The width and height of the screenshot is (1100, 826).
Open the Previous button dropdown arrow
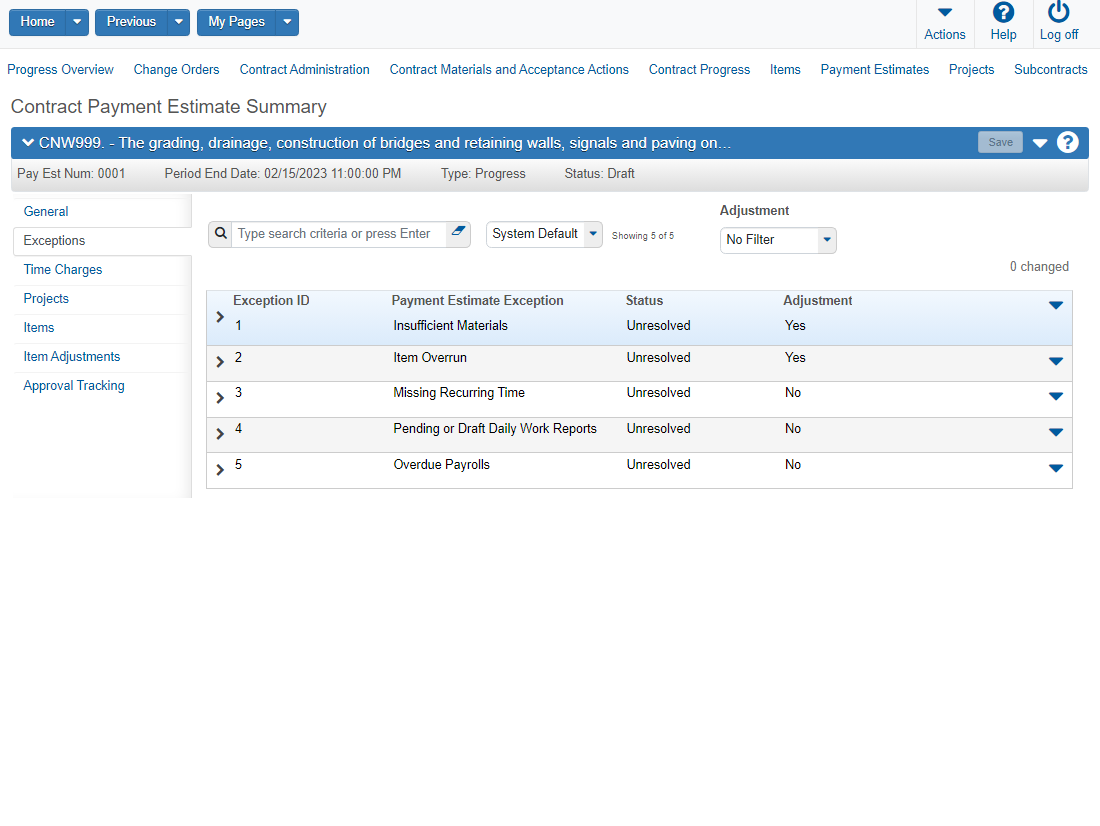pyautogui.click(x=179, y=22)
